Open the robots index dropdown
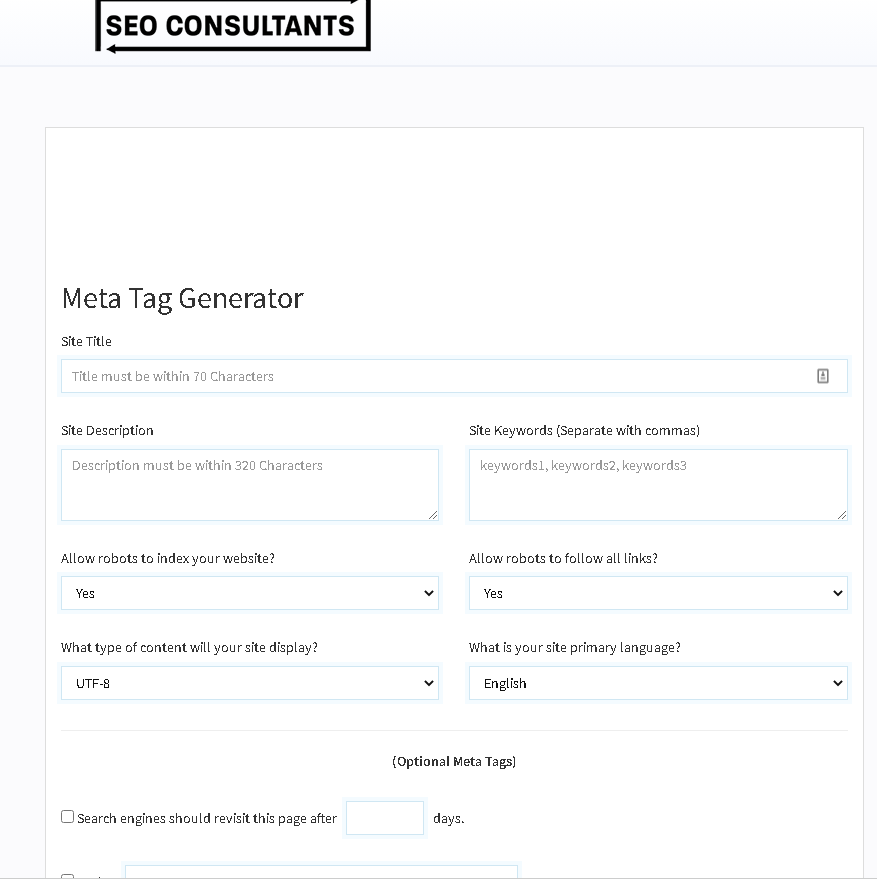The height and width of the screenshot is (879, 877). click(x=249, y=593)
